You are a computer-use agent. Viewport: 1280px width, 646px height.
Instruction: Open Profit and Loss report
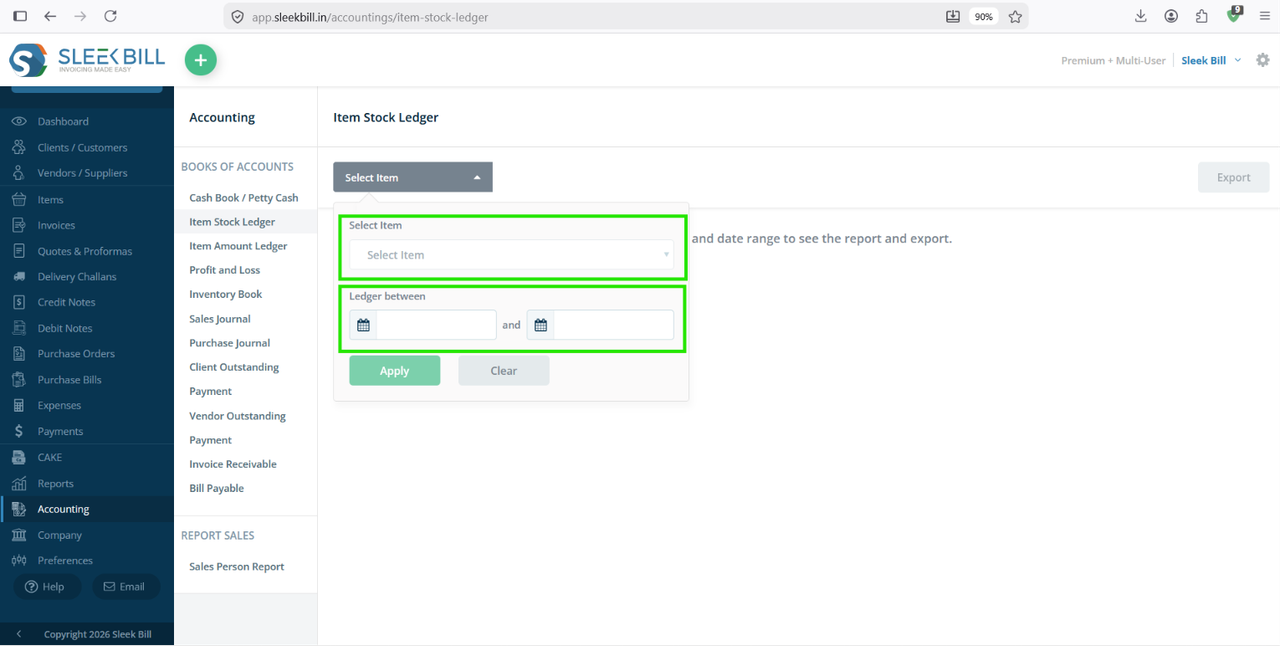(x=225, y=270)
